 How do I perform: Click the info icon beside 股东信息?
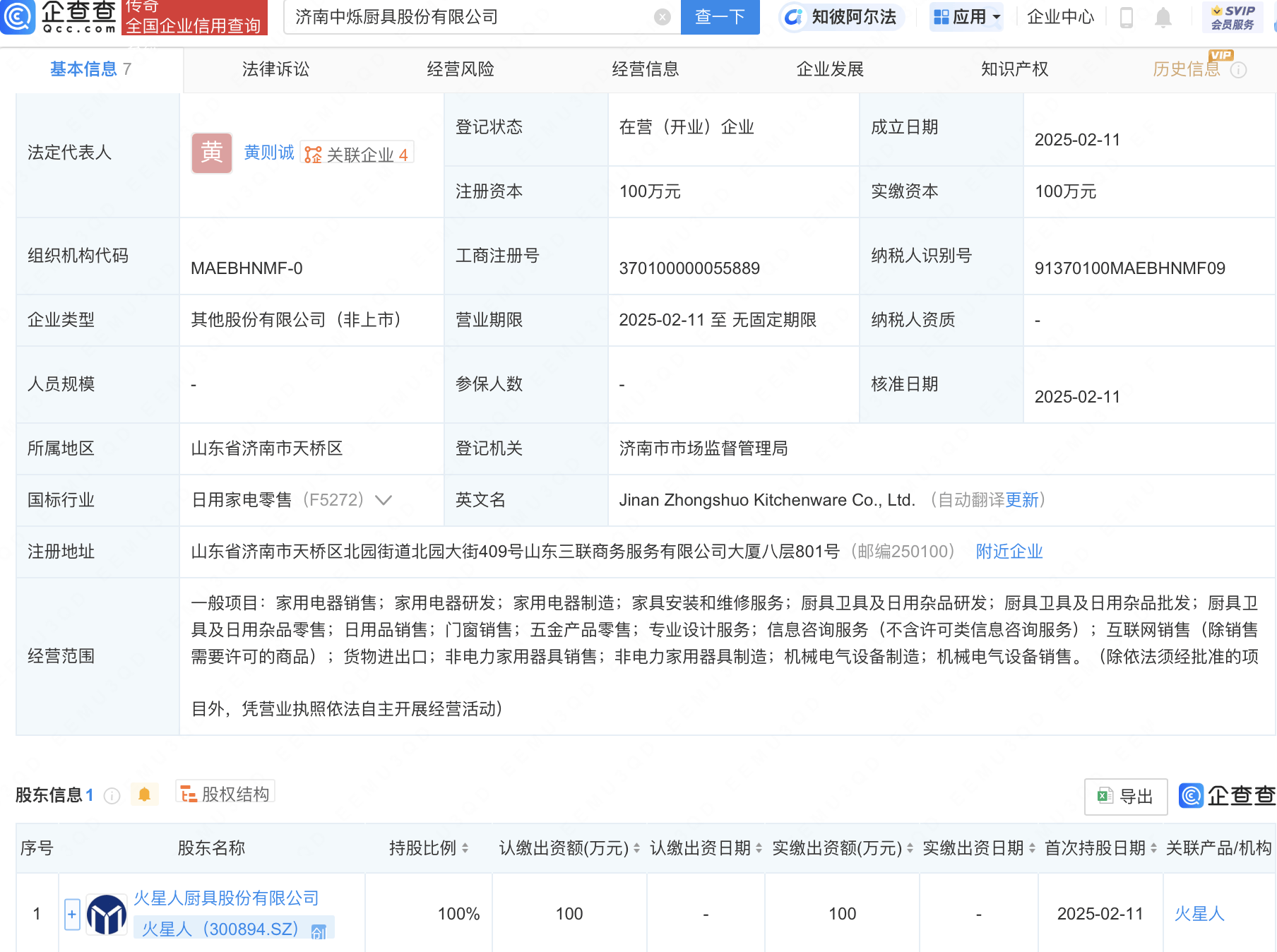coord(112,795)
